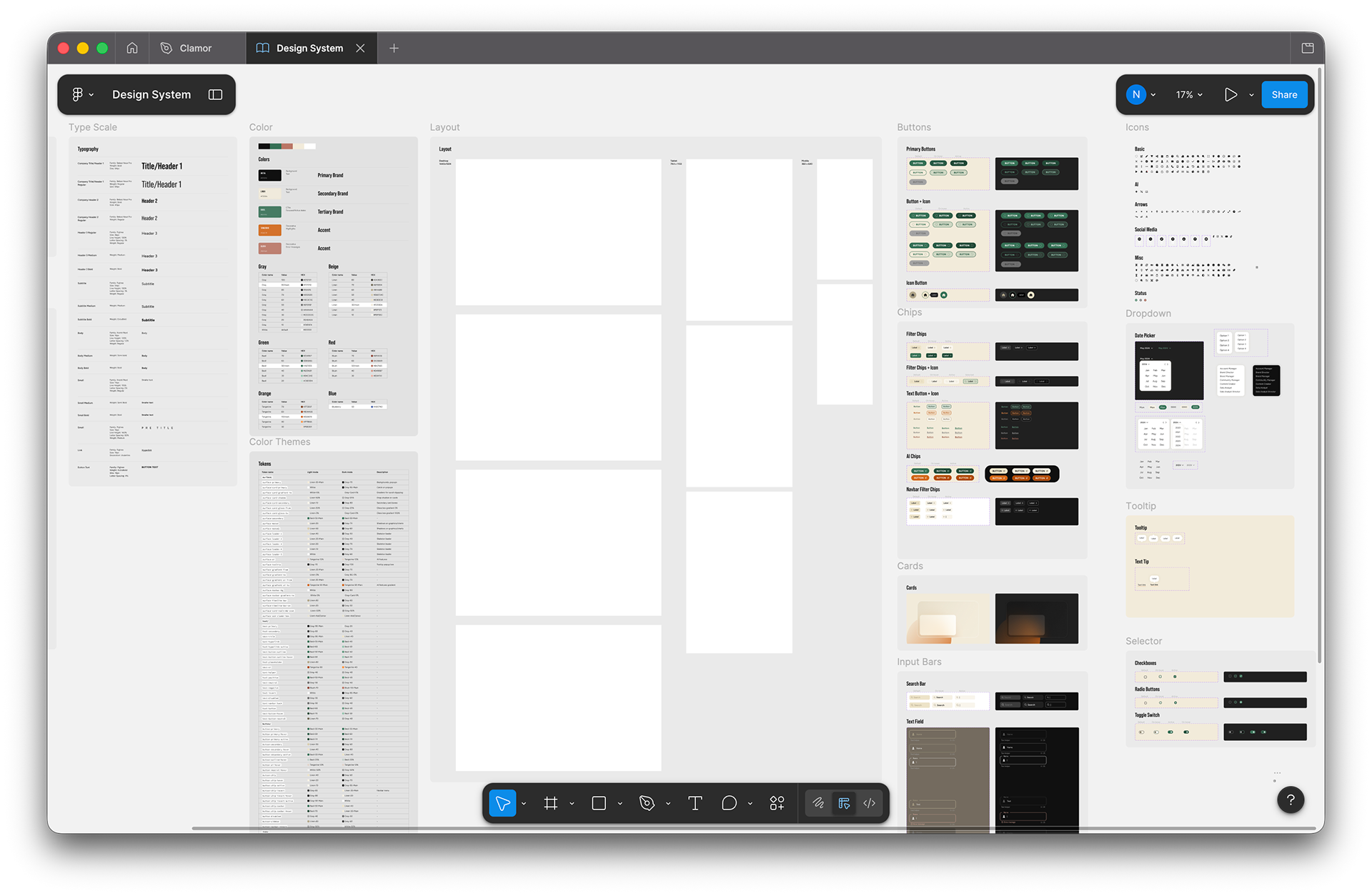Viewport: 1372px width, 896px height.
Task: Open the 17% zoom dropdown
Action: 1189,94
